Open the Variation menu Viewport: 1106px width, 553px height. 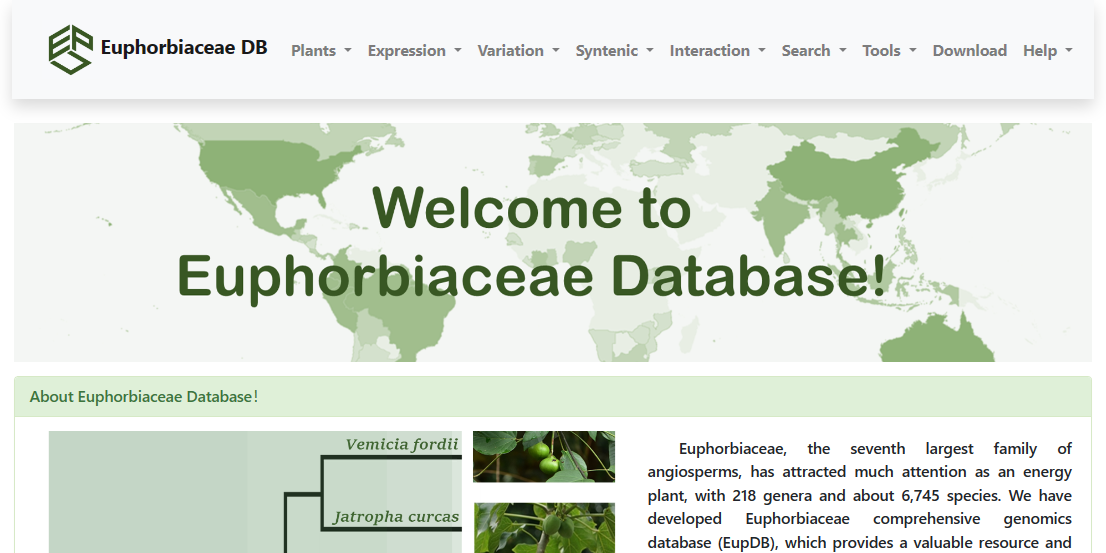[517, 51]
